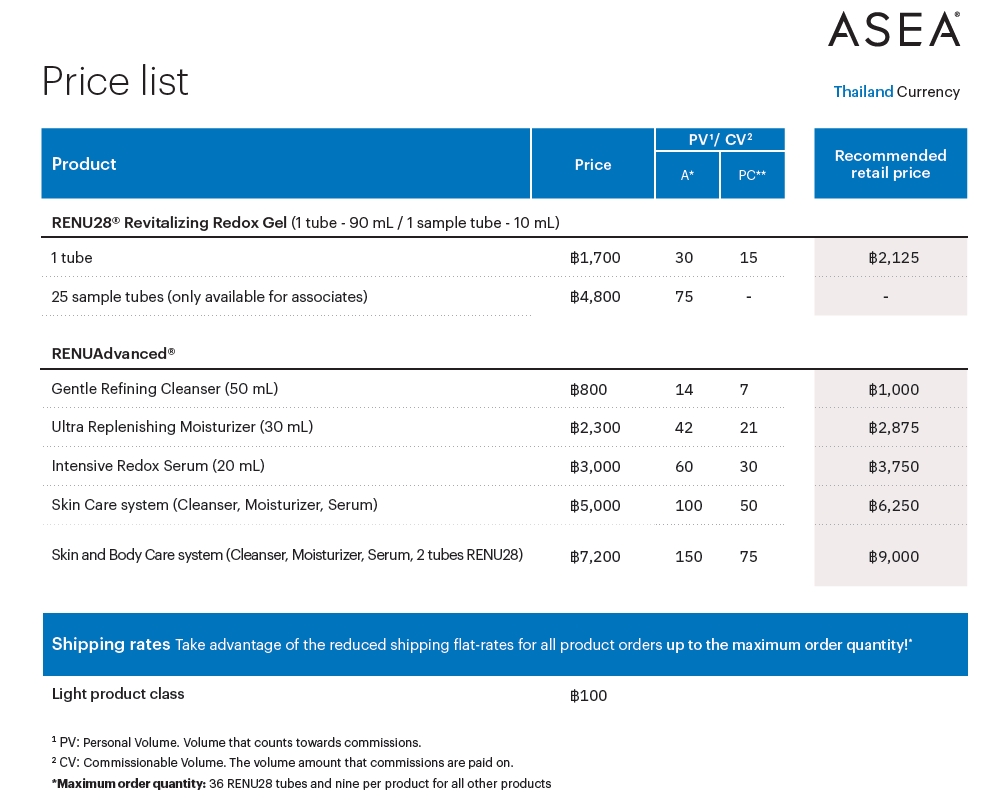Click the 'PV¹/ CV²' header cell

point(720,140)
